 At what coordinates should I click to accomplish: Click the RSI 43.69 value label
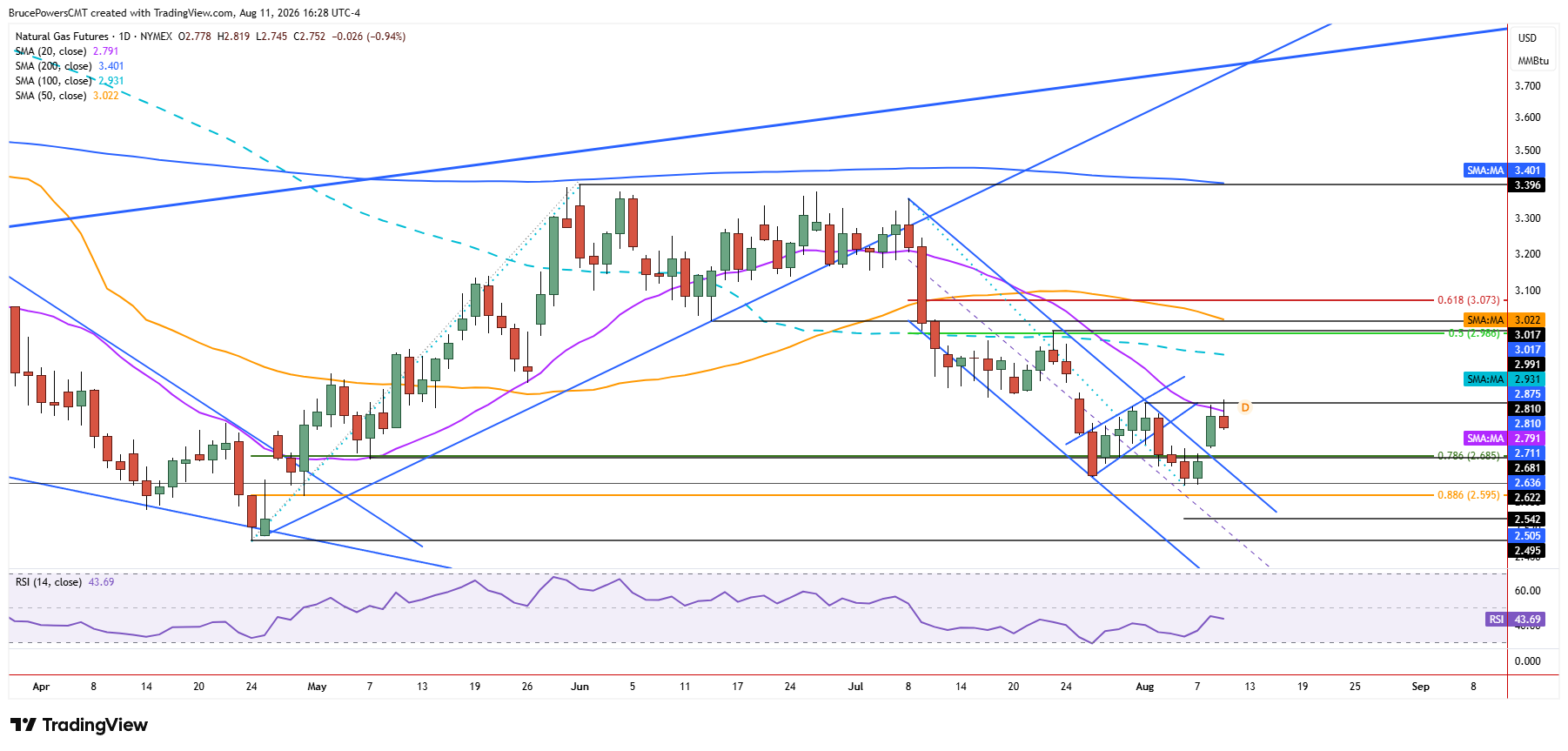pyautogui.click(x=1515, y=620)
